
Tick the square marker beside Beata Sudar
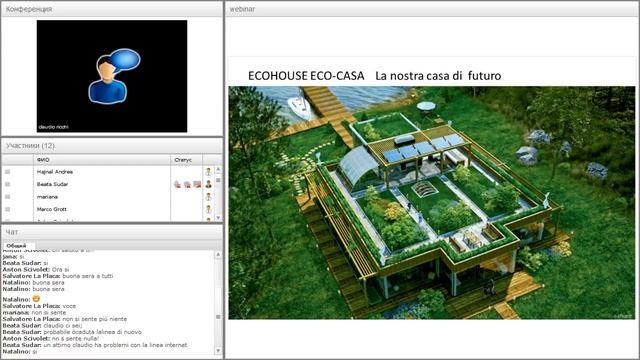[x=7, y=184]
